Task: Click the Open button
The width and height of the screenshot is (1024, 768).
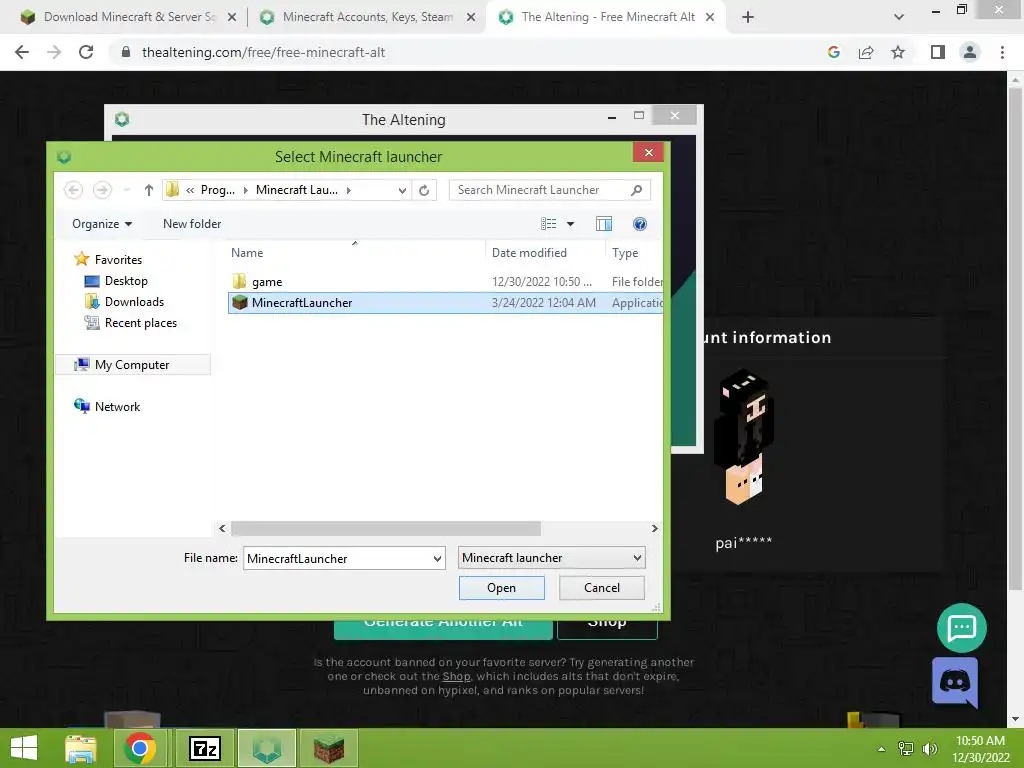Action: (502, 588)
